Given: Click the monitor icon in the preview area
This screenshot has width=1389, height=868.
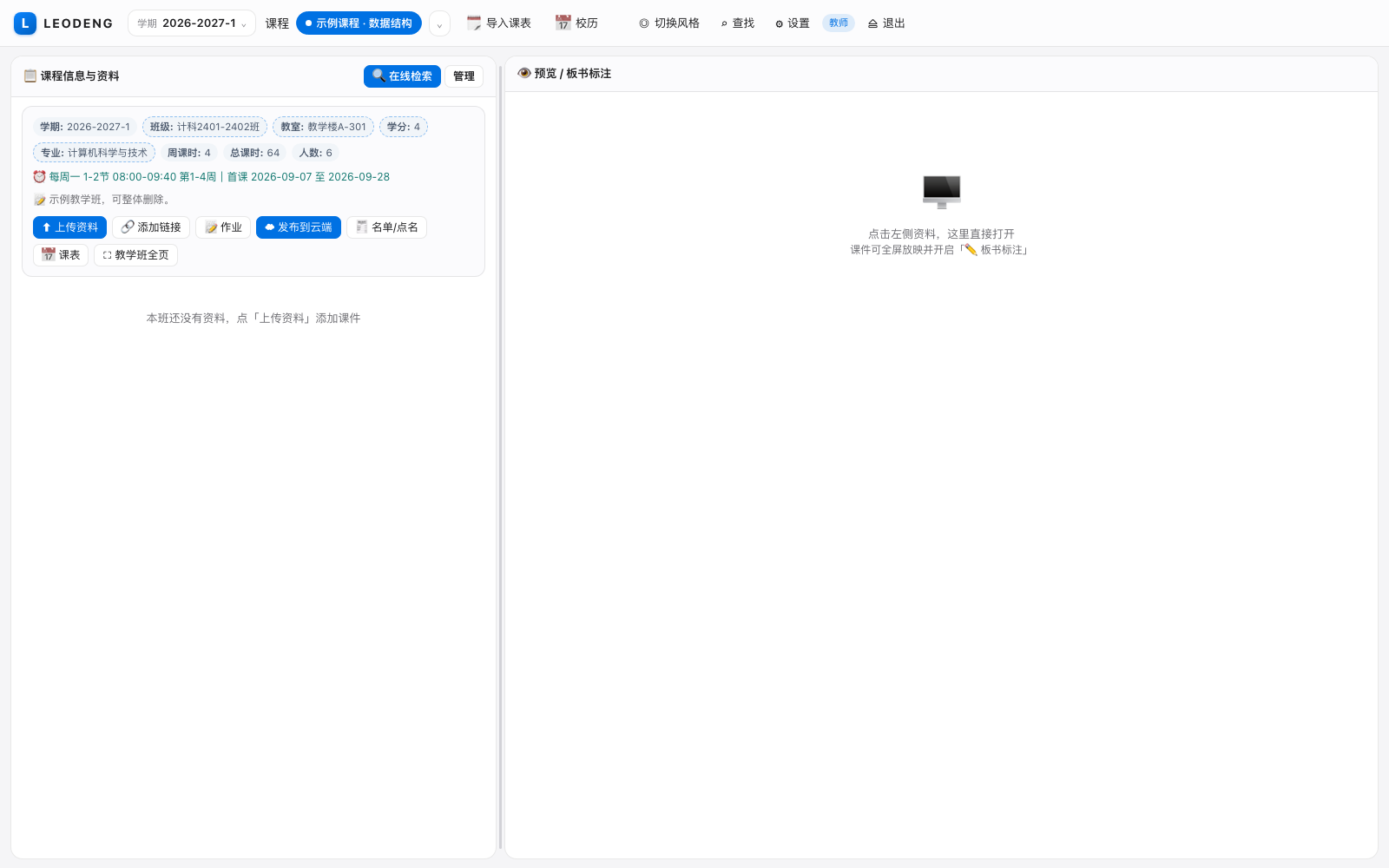Looking at the screenshot, I should 942,192.
